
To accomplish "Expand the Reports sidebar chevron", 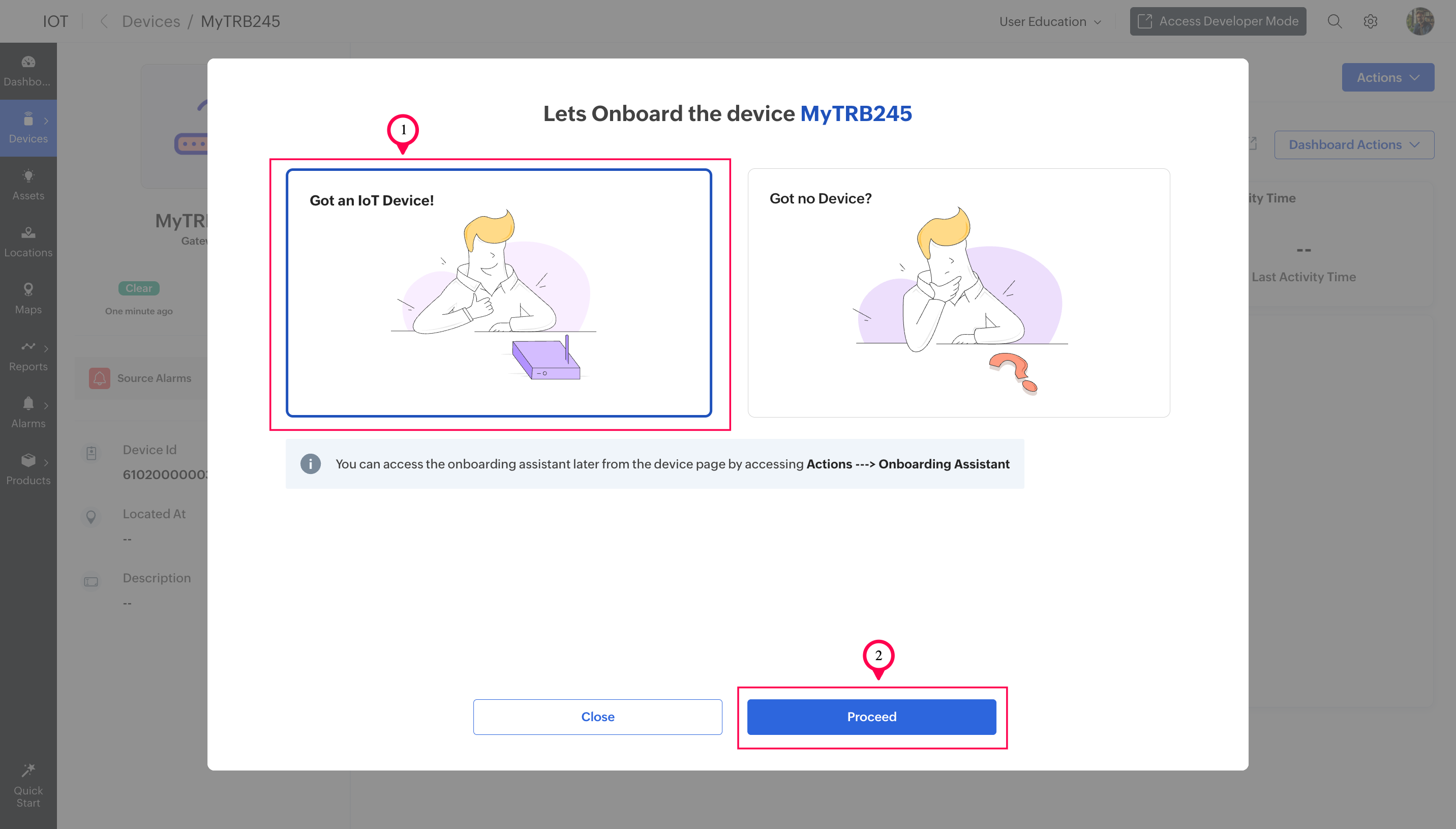I will coord(46,348).
